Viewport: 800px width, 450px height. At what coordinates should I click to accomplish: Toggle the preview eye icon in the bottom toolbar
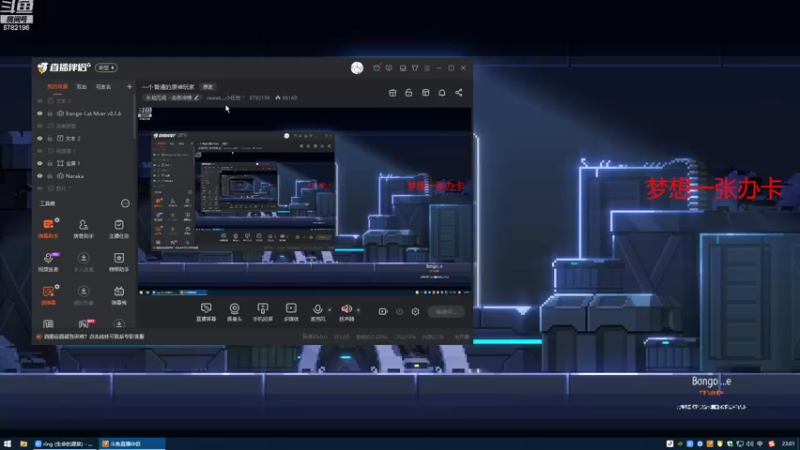click(x=399, y=311)
